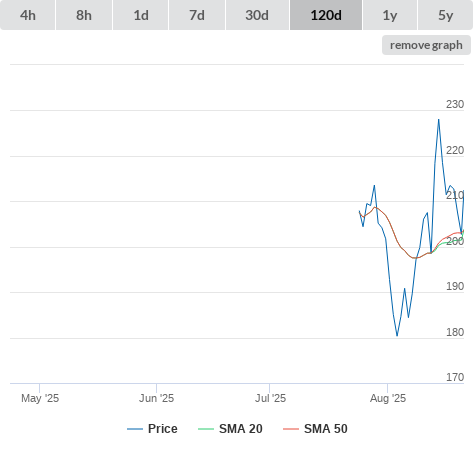Image resolution: width=474 pixels, height=455 pixels.
Task: Show the 30d price history
Action: click(257, 15)
